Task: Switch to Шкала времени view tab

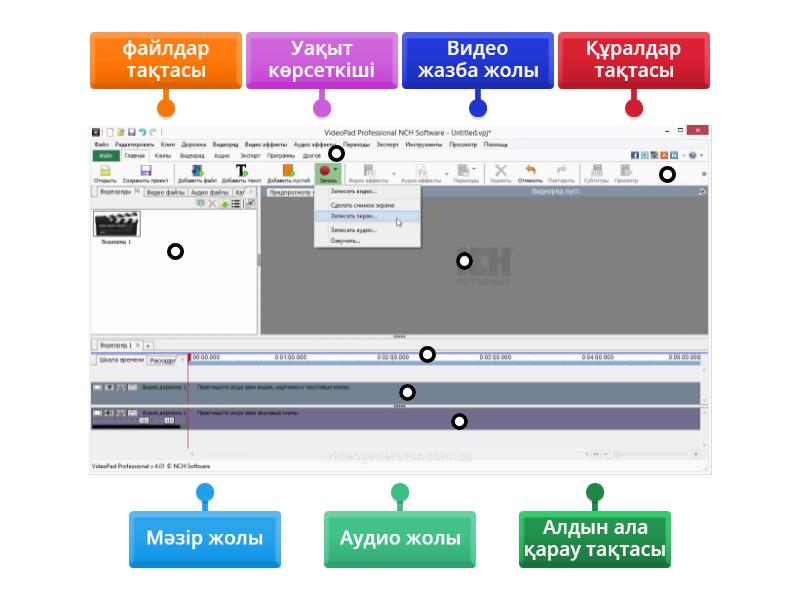Action: [x=121, y=360]
